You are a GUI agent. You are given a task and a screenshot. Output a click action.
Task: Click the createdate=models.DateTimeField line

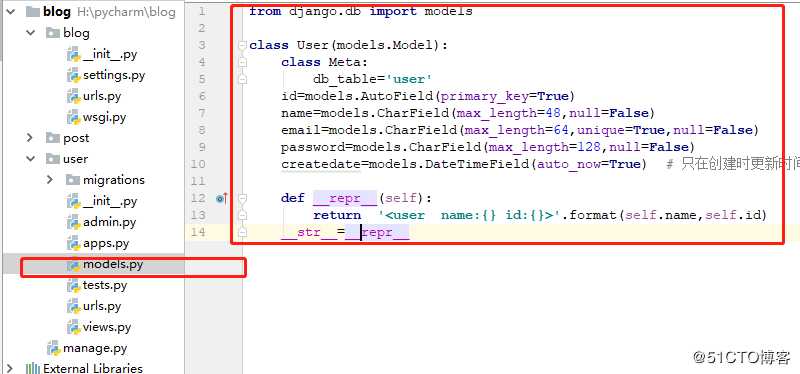pyautogui.click(x=464, y=164)
